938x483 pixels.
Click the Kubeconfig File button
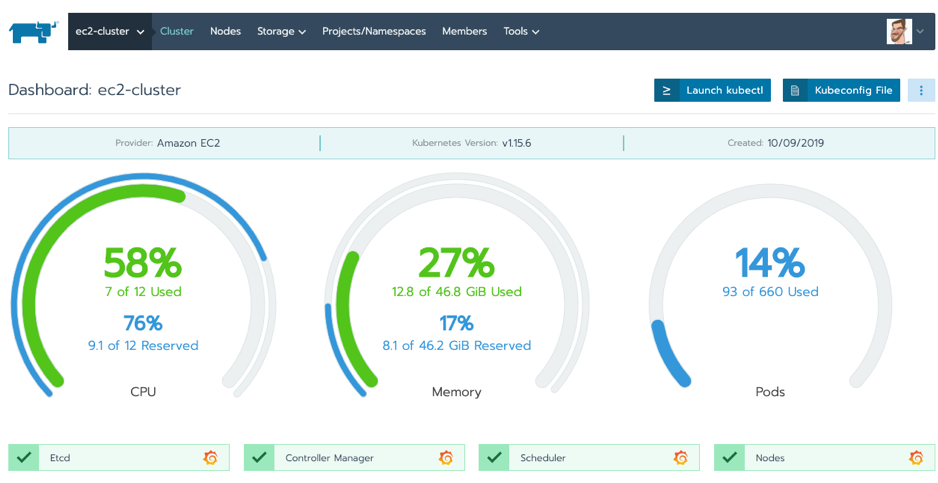coord(841,91)
